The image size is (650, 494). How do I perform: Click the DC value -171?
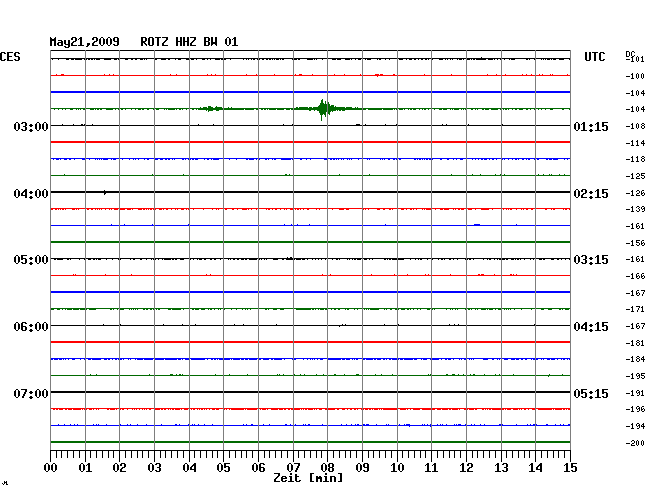635,309
